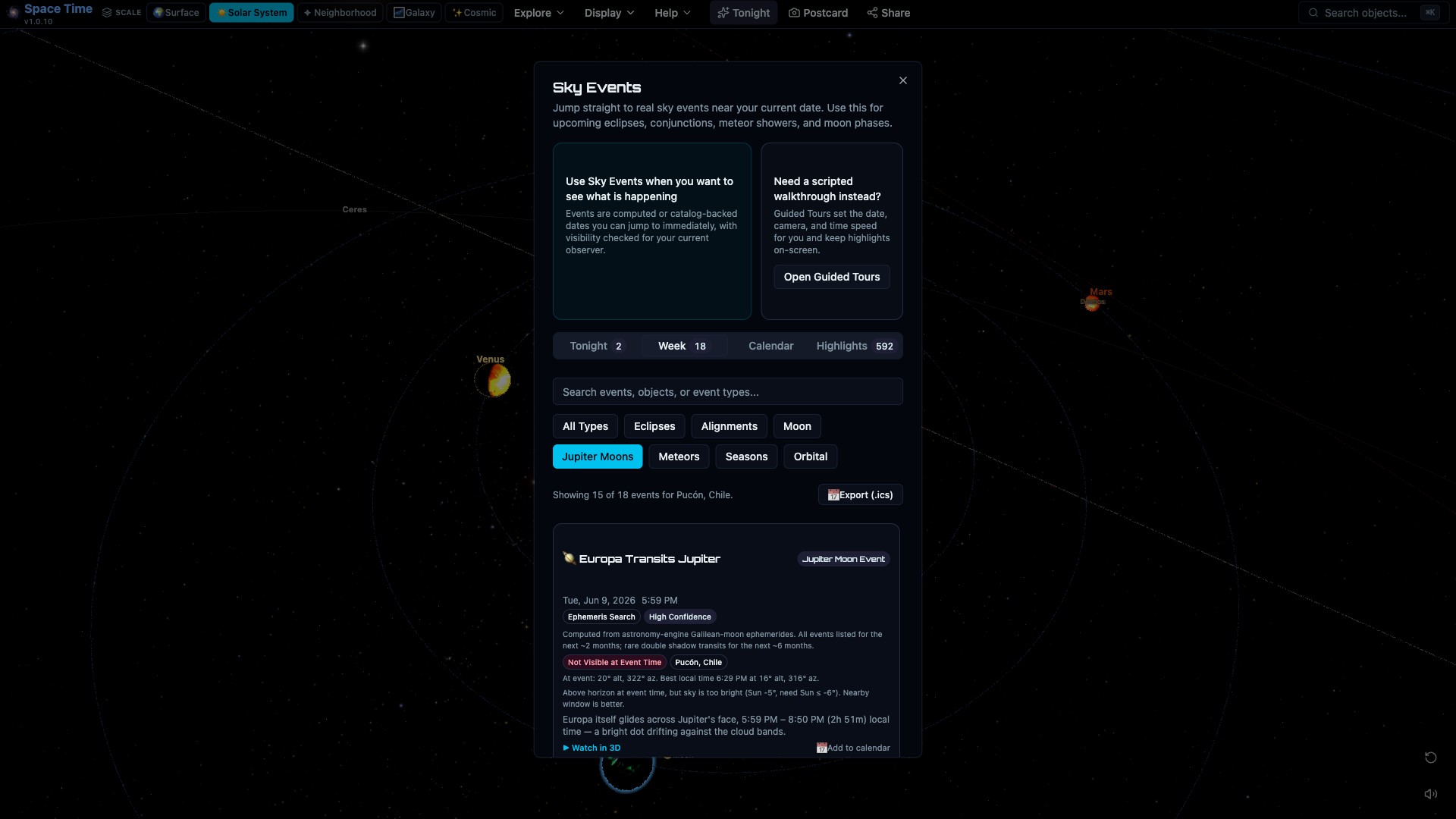
Task: Click the Ceres label
Action: point(354,209)
